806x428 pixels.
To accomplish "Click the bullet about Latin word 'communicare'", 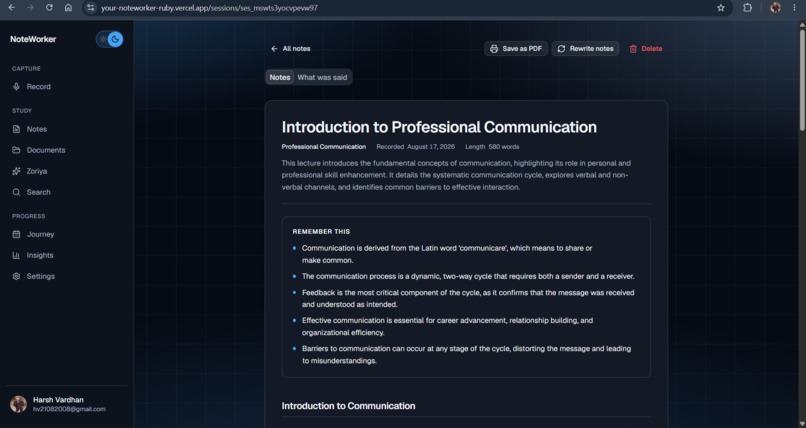I will pos(447,254).
